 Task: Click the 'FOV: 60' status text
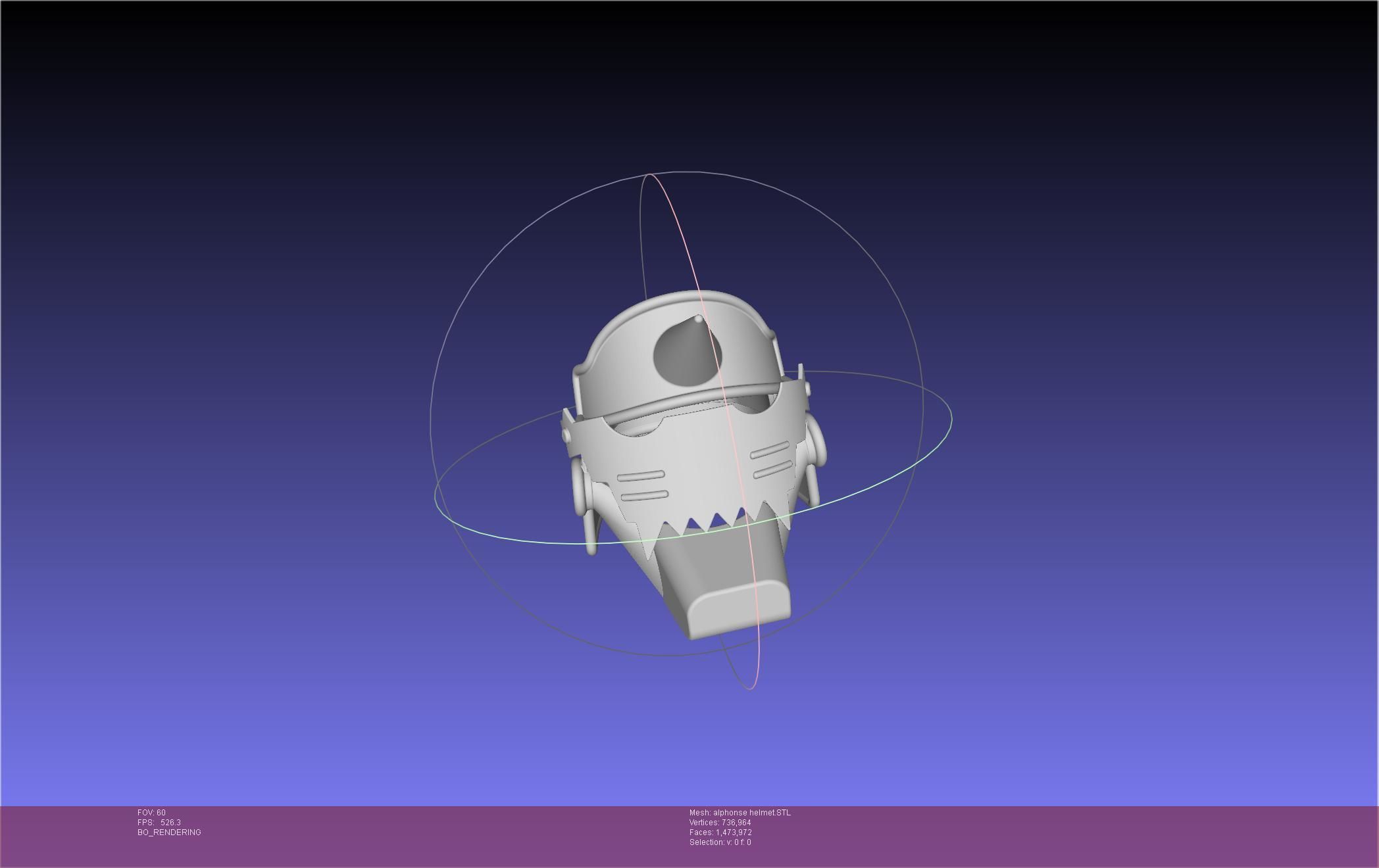click(x=151, y=813)
